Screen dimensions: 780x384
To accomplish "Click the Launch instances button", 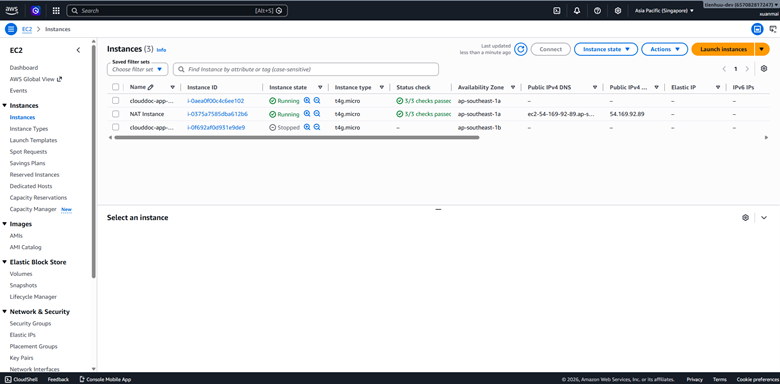I will (x=723, y=49).
